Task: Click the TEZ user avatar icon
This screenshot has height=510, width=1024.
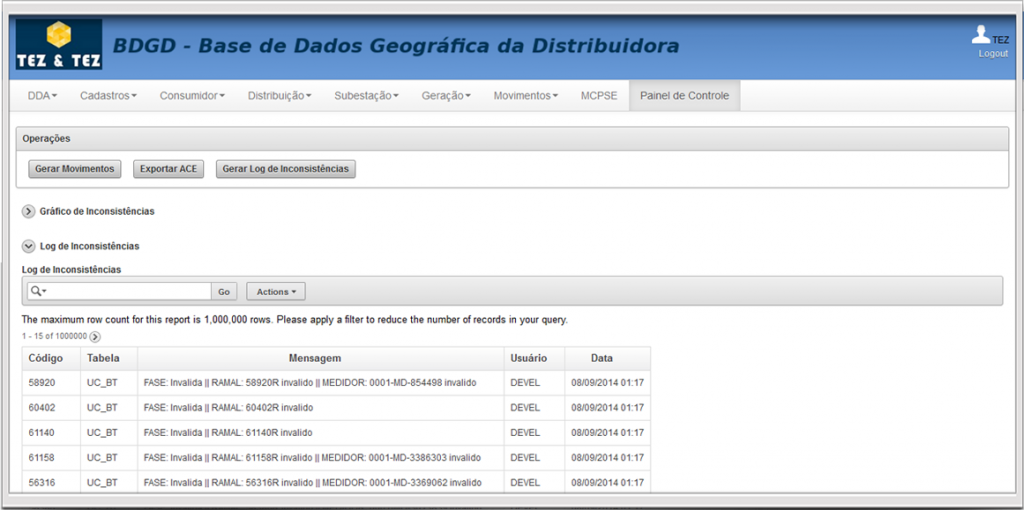Action: pyautogui.click(x=981, y=35)
